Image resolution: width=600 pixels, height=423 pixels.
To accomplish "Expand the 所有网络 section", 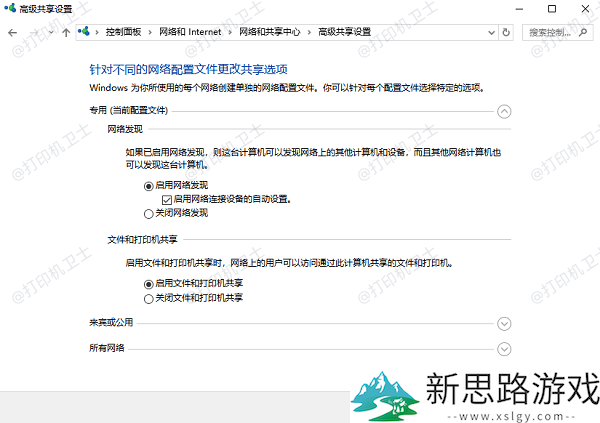I will [x=504, y=349].
